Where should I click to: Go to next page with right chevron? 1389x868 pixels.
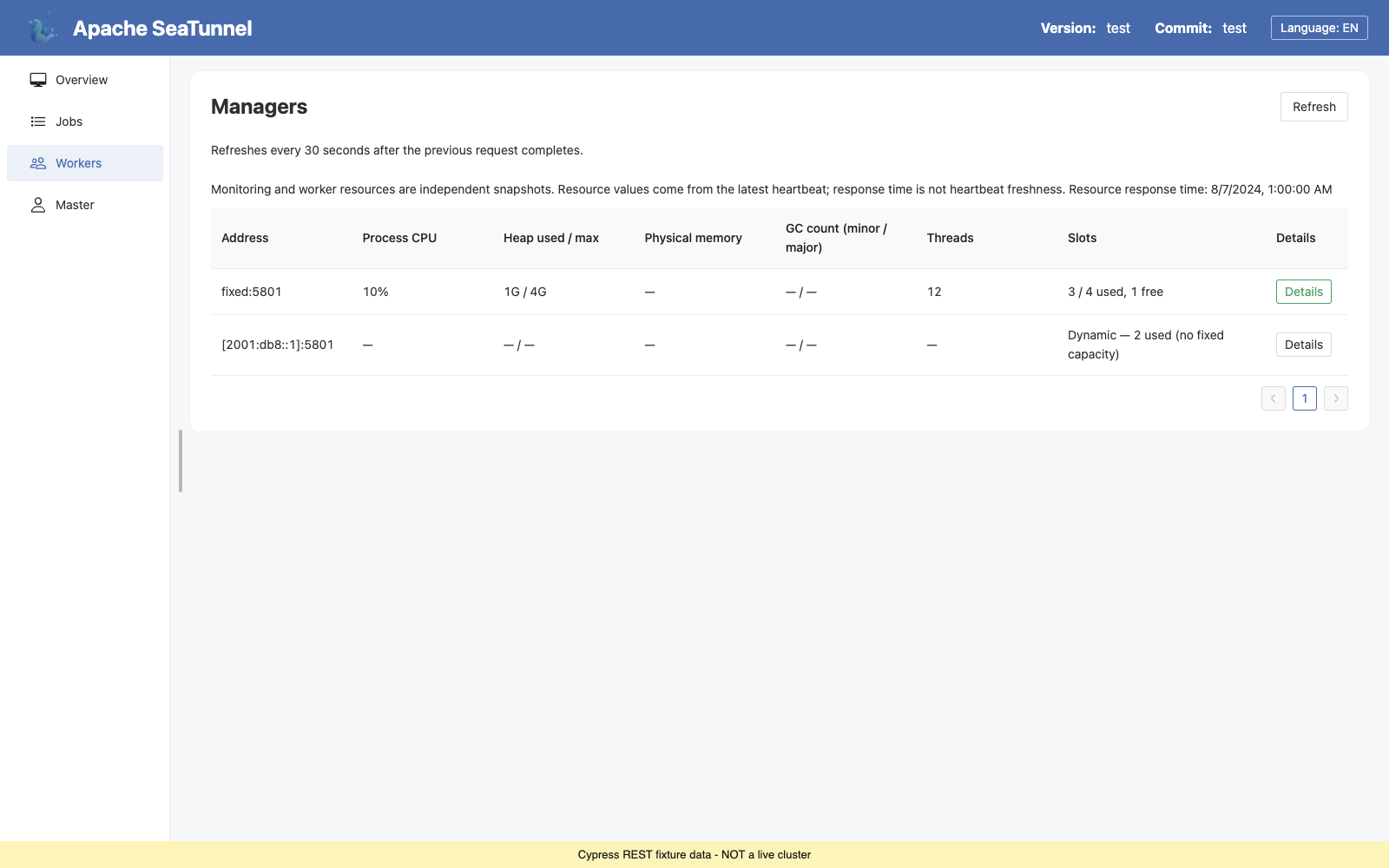[x=1336, y=398]
